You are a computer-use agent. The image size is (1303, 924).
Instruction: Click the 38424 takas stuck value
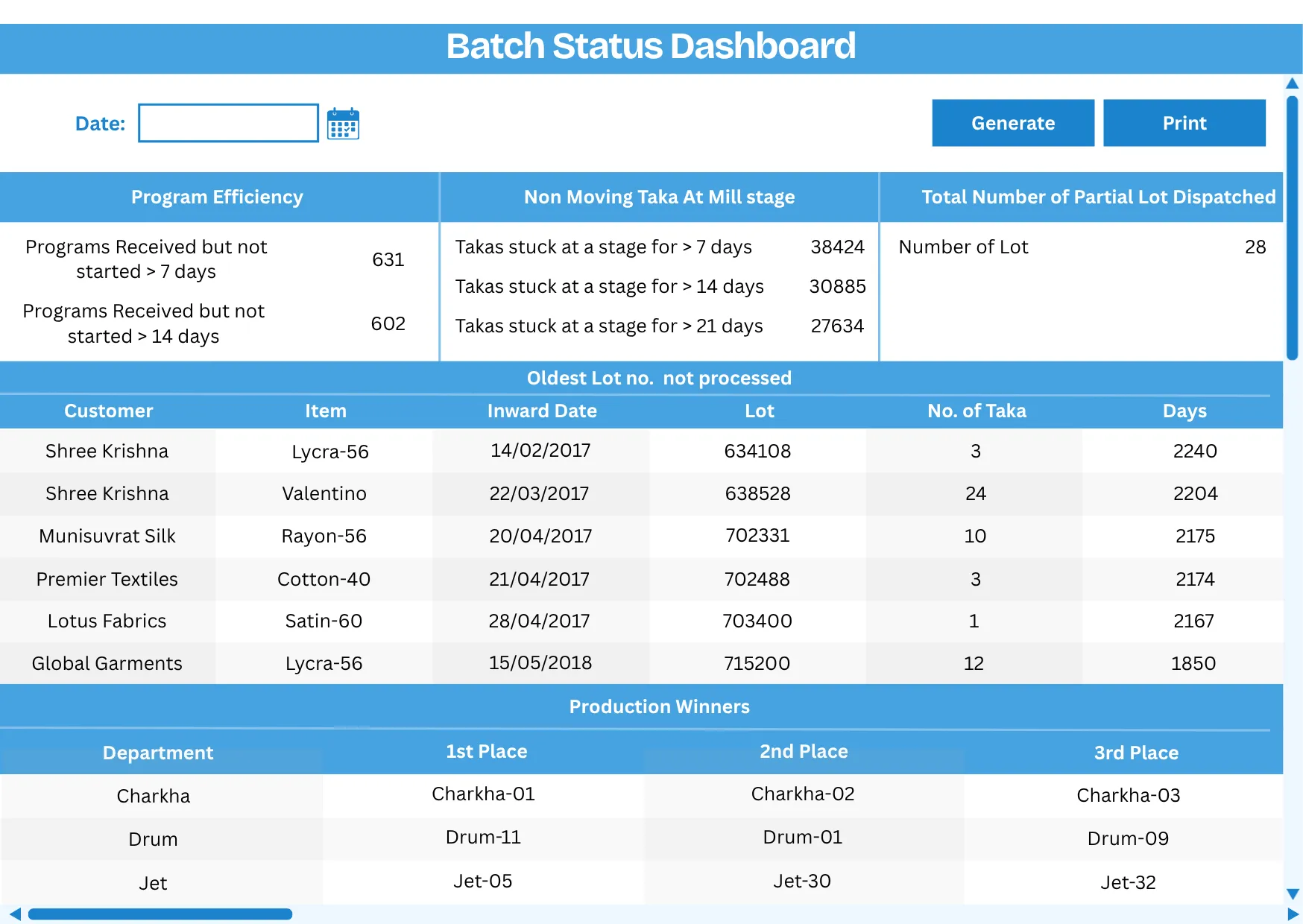pyautogui.click(x=838, y=247)
